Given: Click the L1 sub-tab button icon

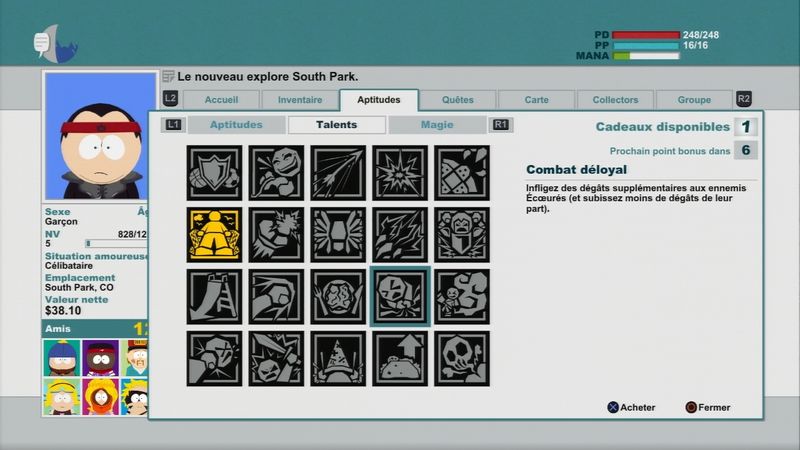Looking at the screenshot, I should point(173,124).
